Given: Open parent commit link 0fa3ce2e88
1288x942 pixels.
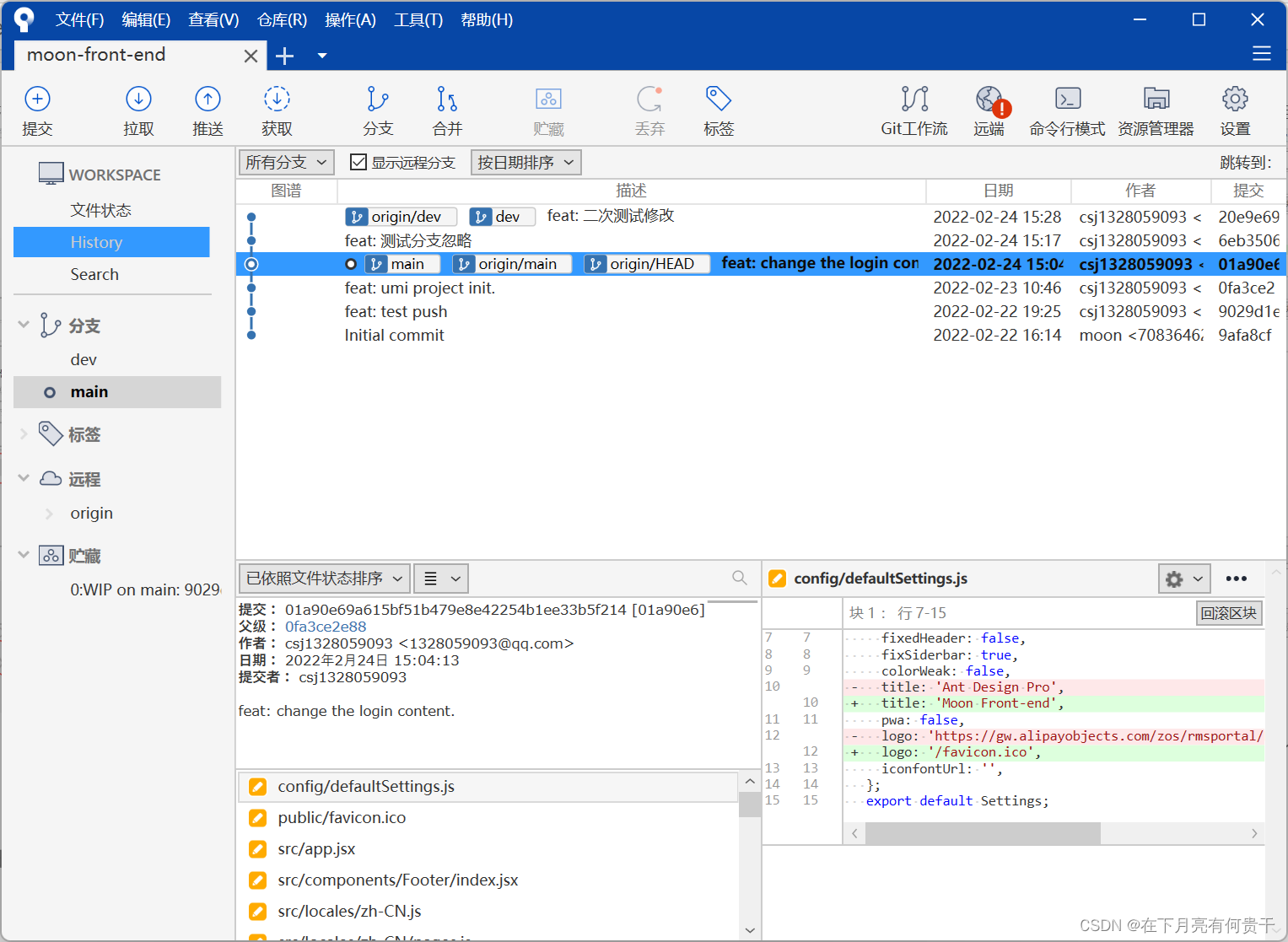Looking at the screenshot, I should [326, 627].
